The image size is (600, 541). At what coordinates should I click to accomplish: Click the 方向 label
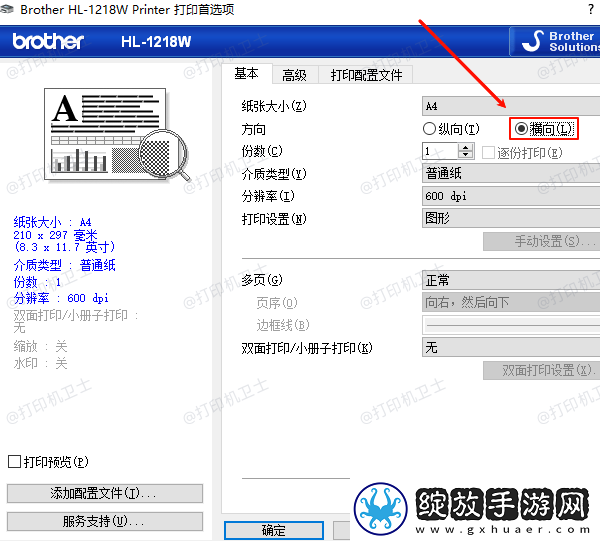pos(253,129)
